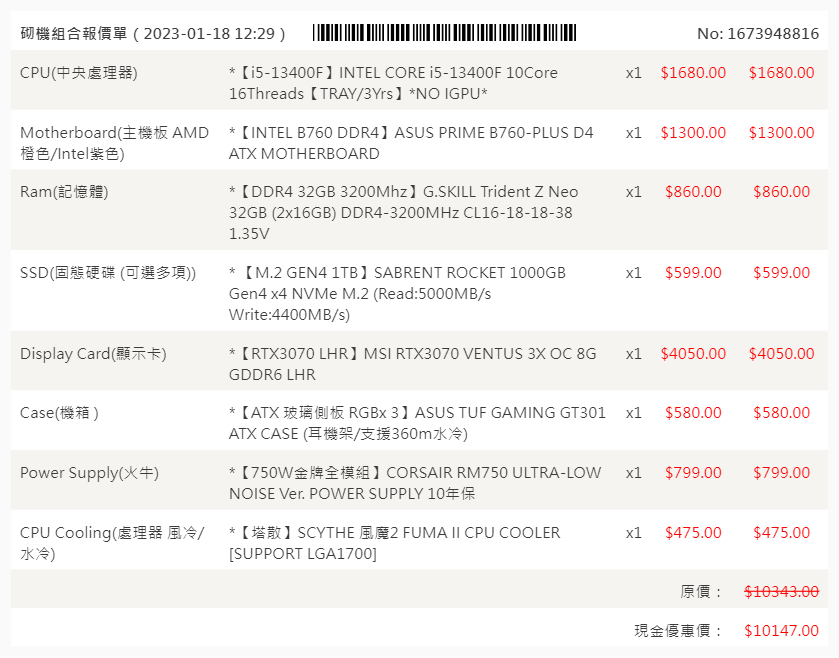Click the Motherboard category label

115,143
